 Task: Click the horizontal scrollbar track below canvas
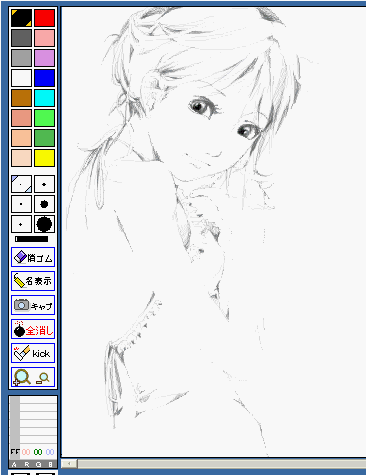tap(222, 464)
